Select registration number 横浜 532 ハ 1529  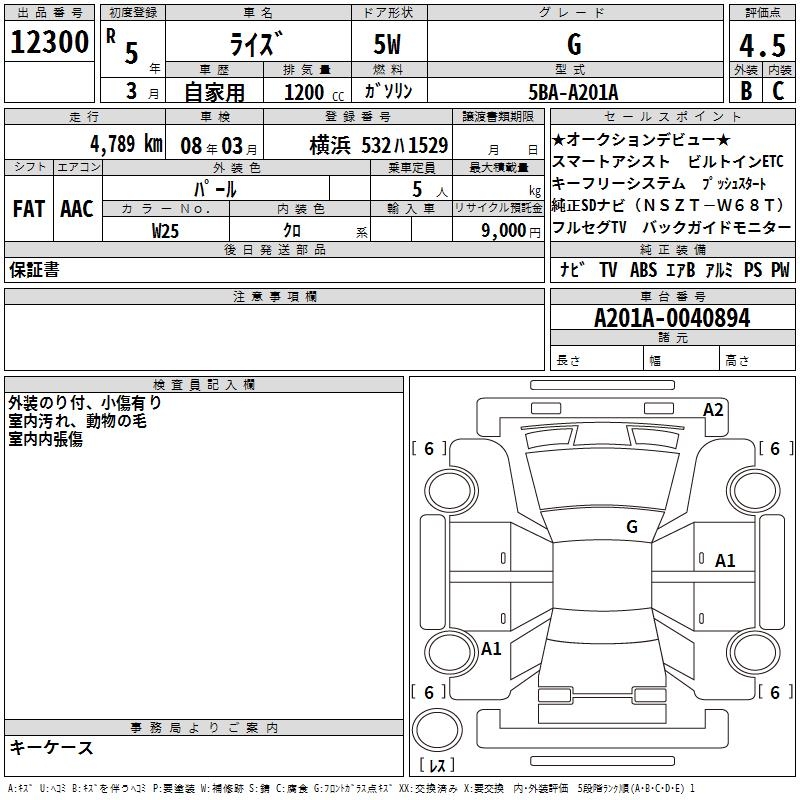coord(379,145)
